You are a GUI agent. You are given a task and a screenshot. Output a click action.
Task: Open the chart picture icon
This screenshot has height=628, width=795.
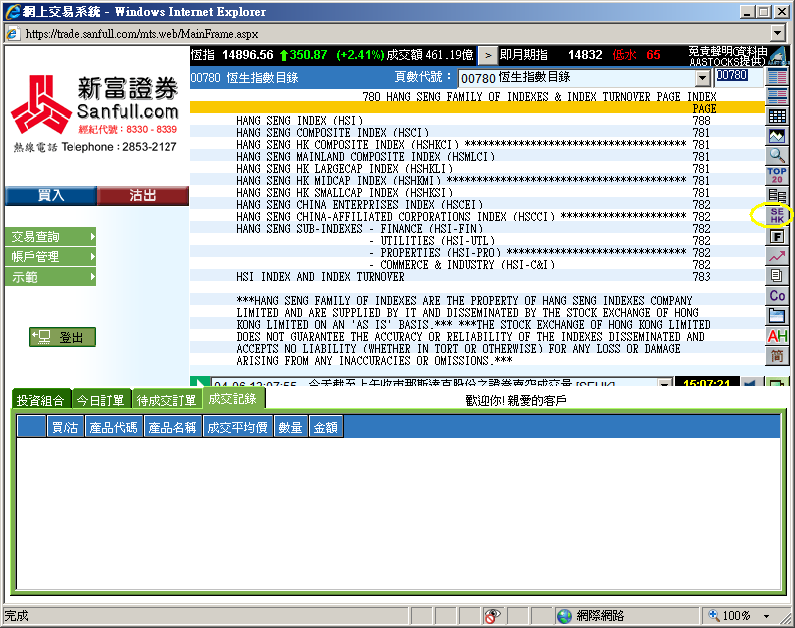coord(777,136)
